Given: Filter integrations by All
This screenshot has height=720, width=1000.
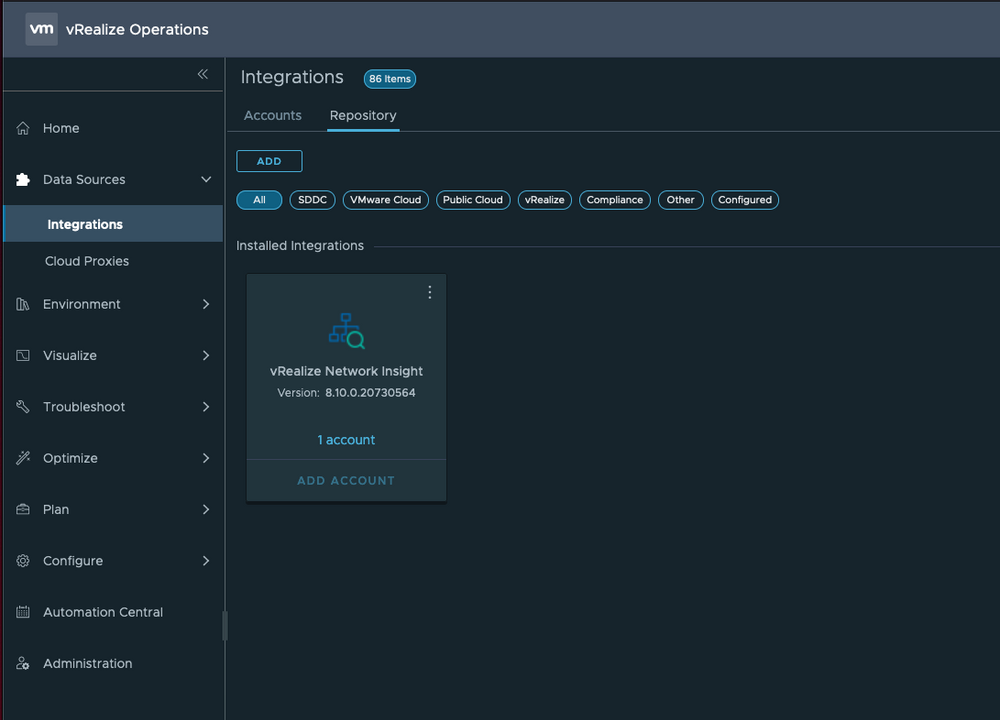Looking at the screenshot, I should [260, 200].
